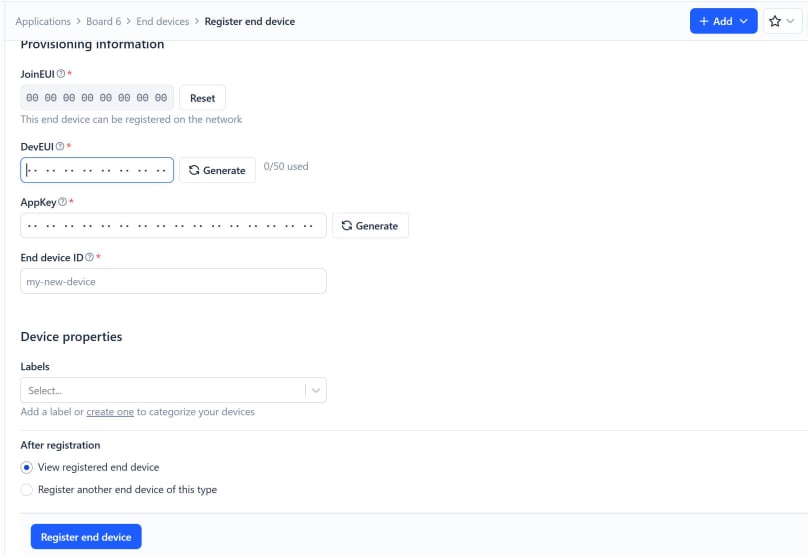Click the star bookmark icon
Viewport: 808px width, 555px height.
pos(775,21)
